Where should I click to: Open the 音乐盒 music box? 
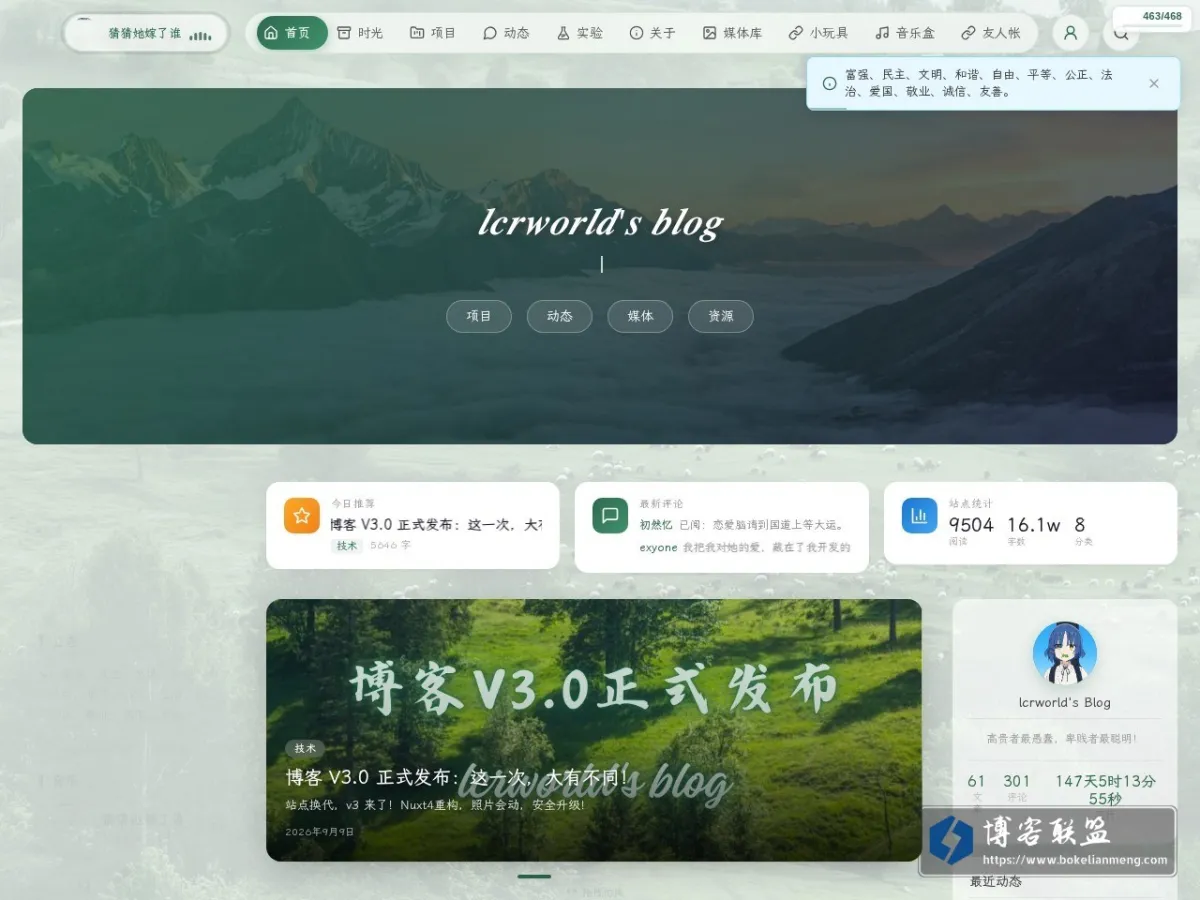click(x=905, y=33)
